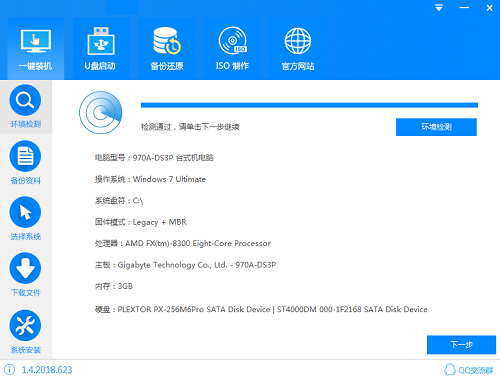Image resolution: width=500 pixels, height=377 pixels.
Task: Click the detection progress bar
Action: 309,105
